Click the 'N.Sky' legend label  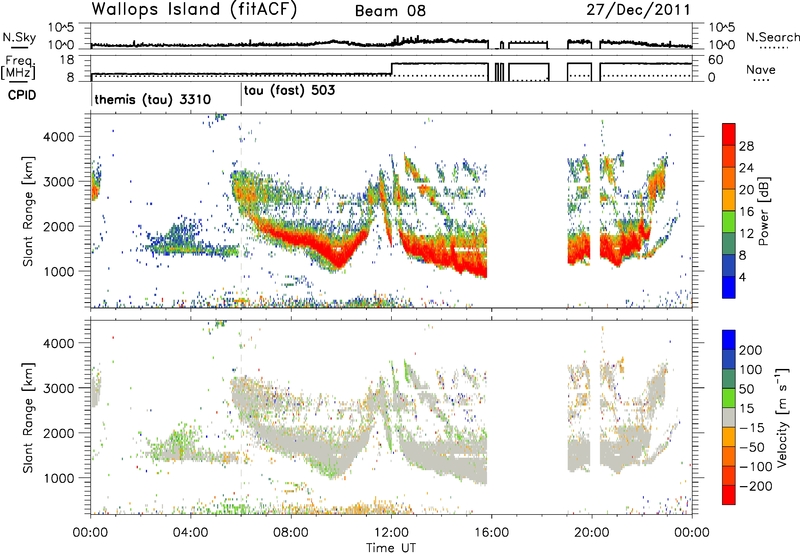pyautogui.click(x=19, y=37)
